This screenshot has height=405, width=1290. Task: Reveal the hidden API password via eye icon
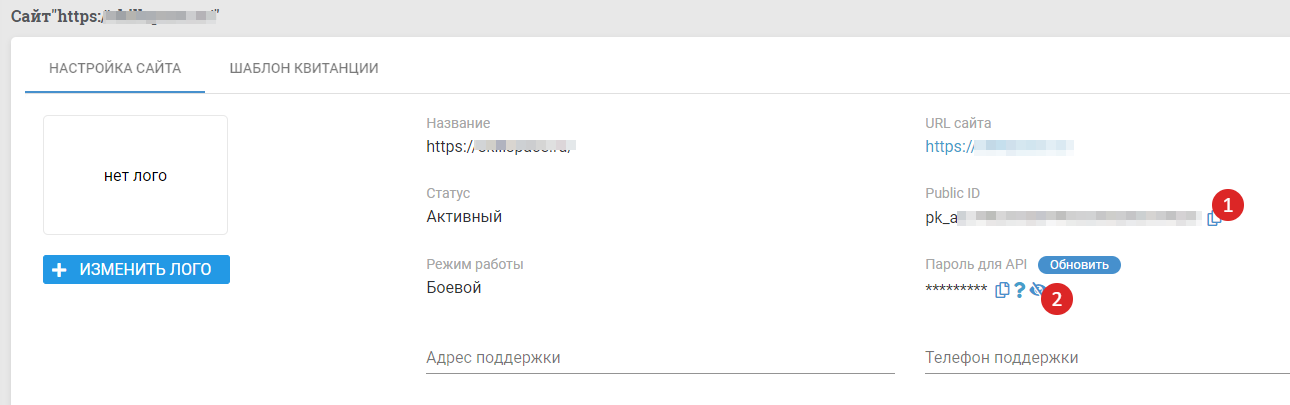tap(1037, 290)
